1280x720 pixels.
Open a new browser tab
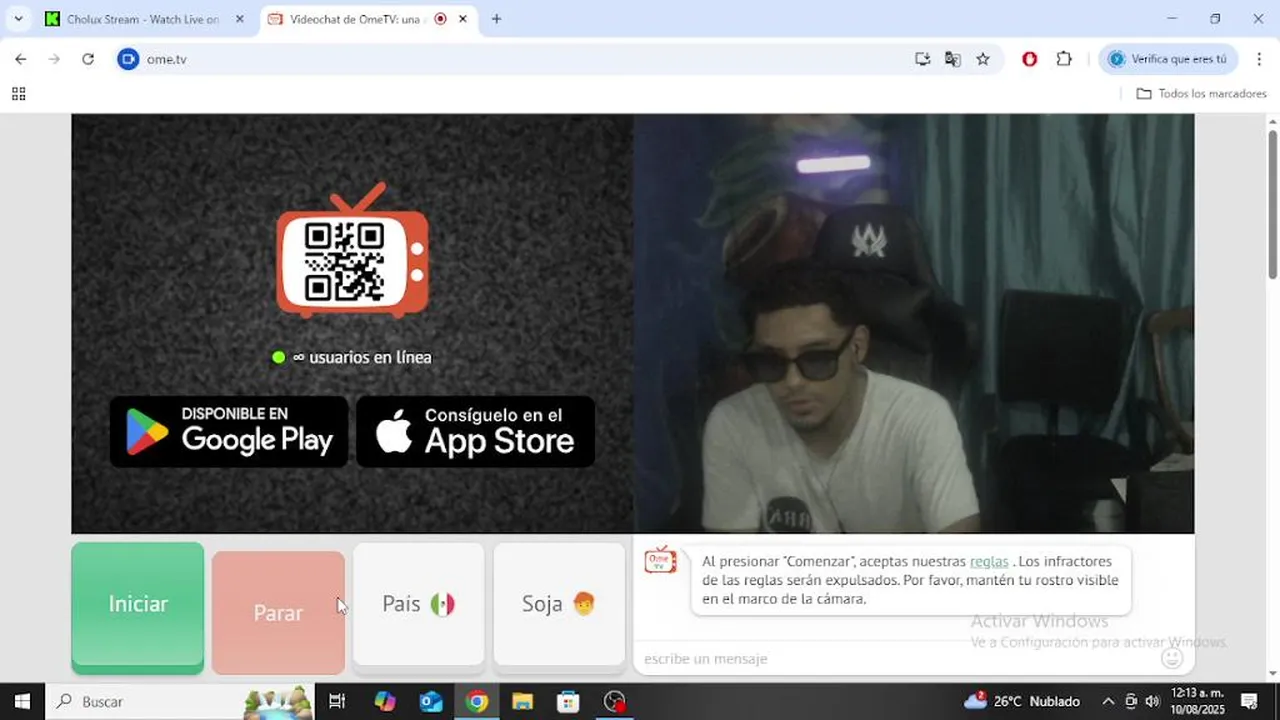click(496, 19)
